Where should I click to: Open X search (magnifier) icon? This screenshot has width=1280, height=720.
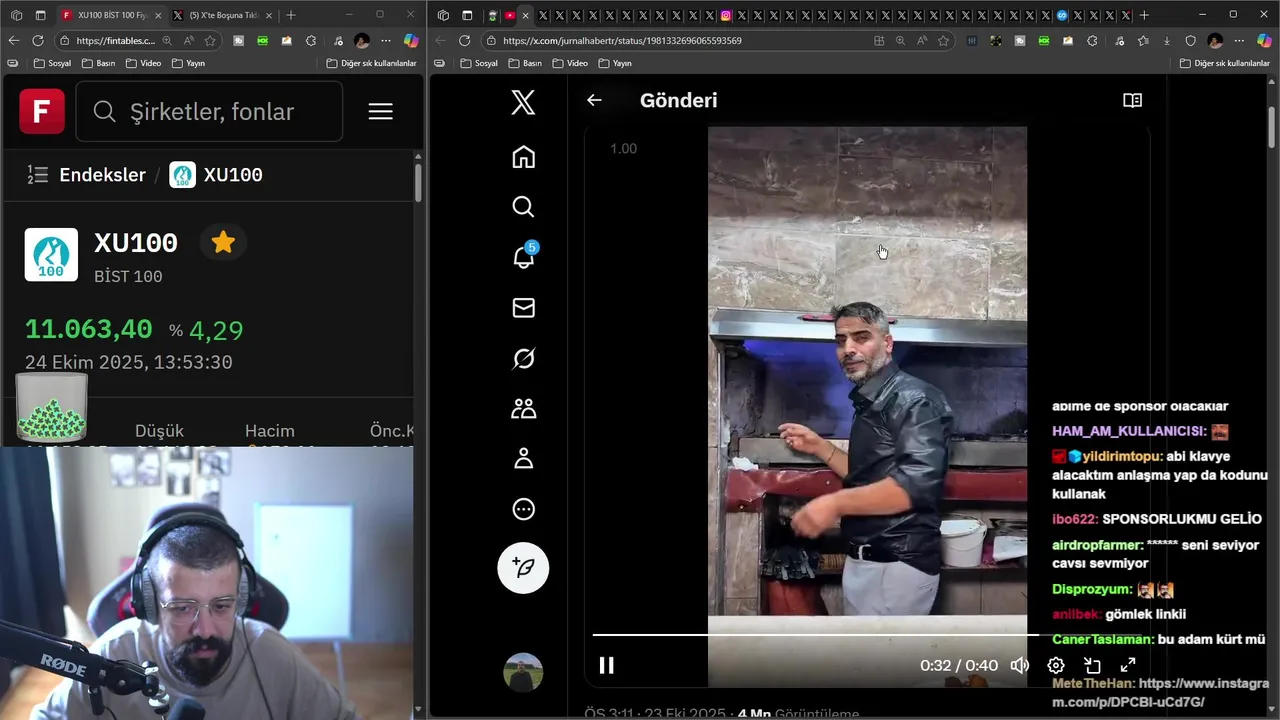pos(523,207)
